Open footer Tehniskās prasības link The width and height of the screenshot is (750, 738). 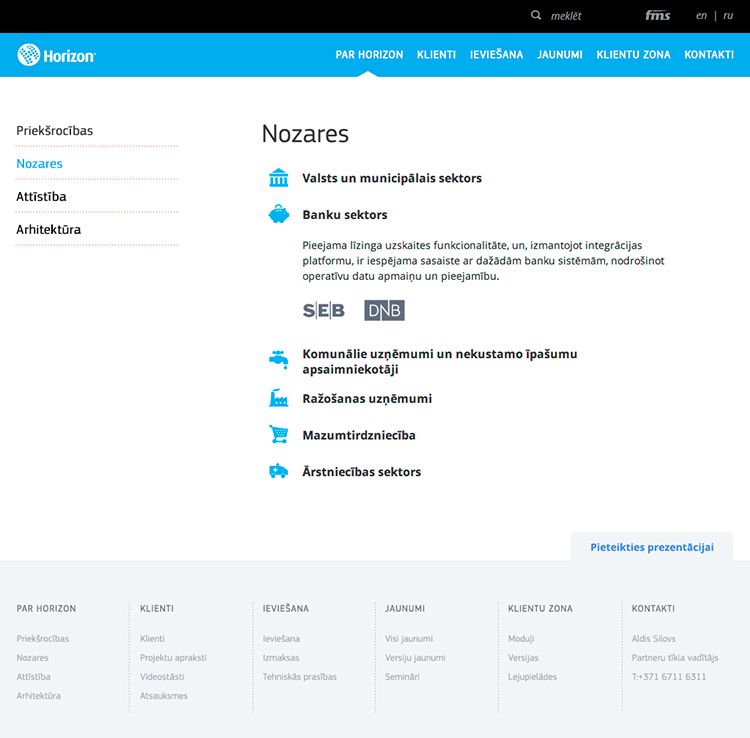(x=299, y=677)
